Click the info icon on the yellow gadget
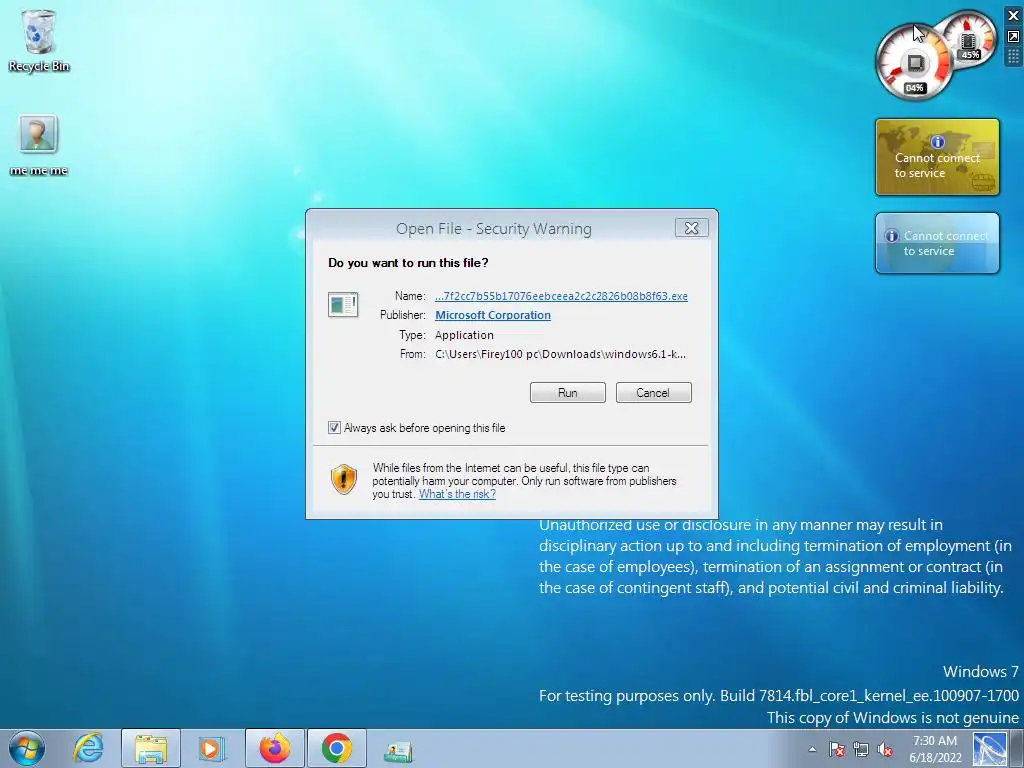The image size is (1024, 768). (938, 141)
